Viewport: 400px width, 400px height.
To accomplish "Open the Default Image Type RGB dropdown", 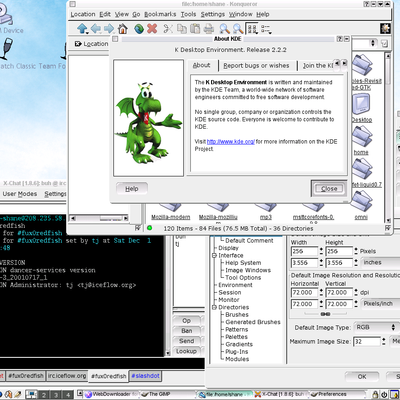I will point(376,327).
